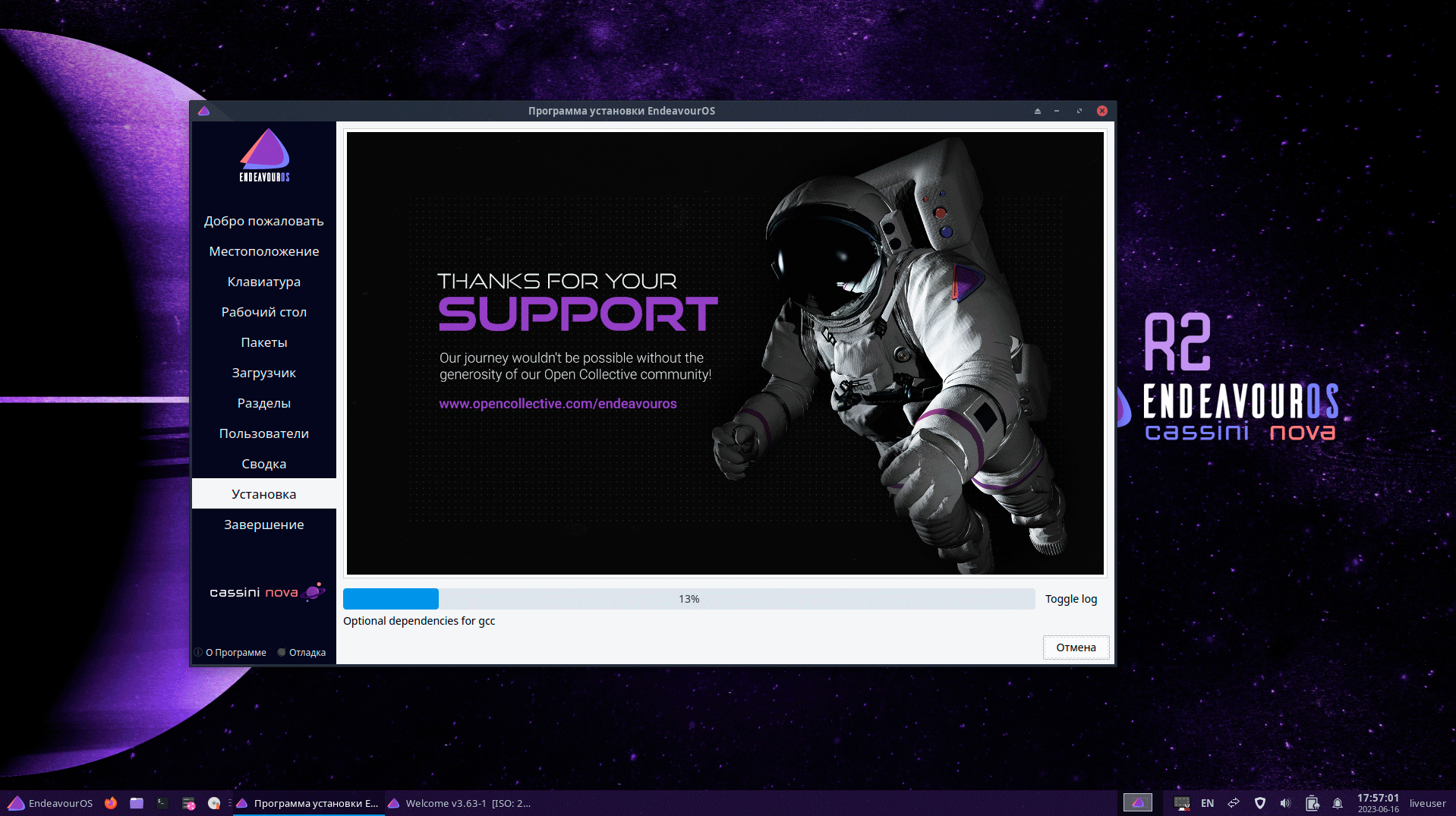Keep the installer window above others
This screenshot has width=1456, height=816.
(1038, 111)
